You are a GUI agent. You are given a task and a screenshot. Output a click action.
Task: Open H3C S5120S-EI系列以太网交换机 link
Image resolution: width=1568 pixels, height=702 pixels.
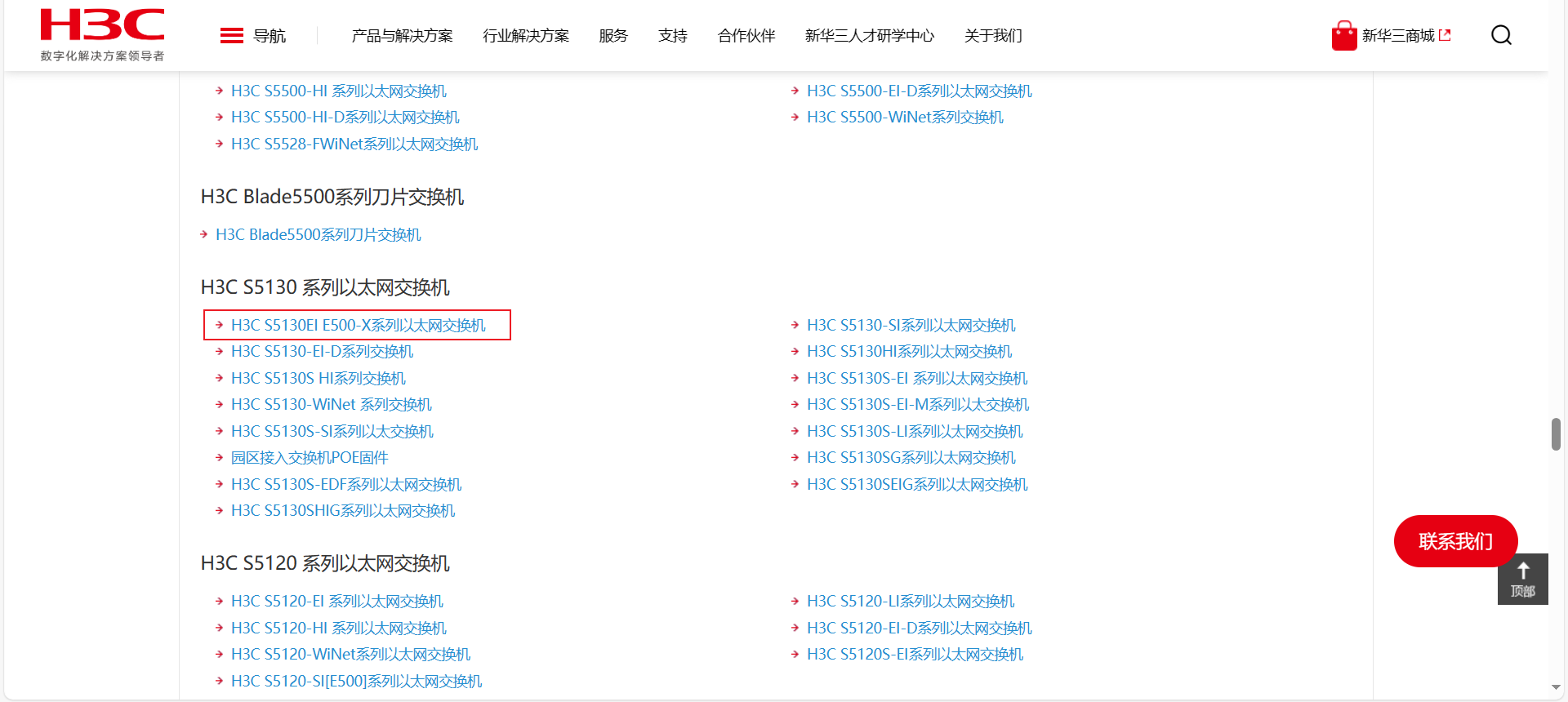coord(915,655)
